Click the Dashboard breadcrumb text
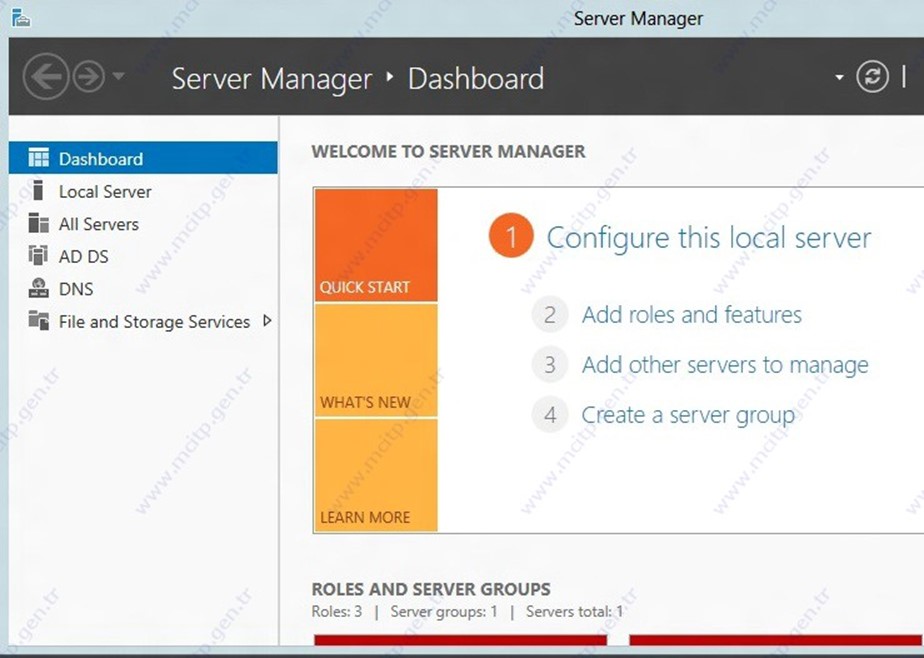 (476, 78)
